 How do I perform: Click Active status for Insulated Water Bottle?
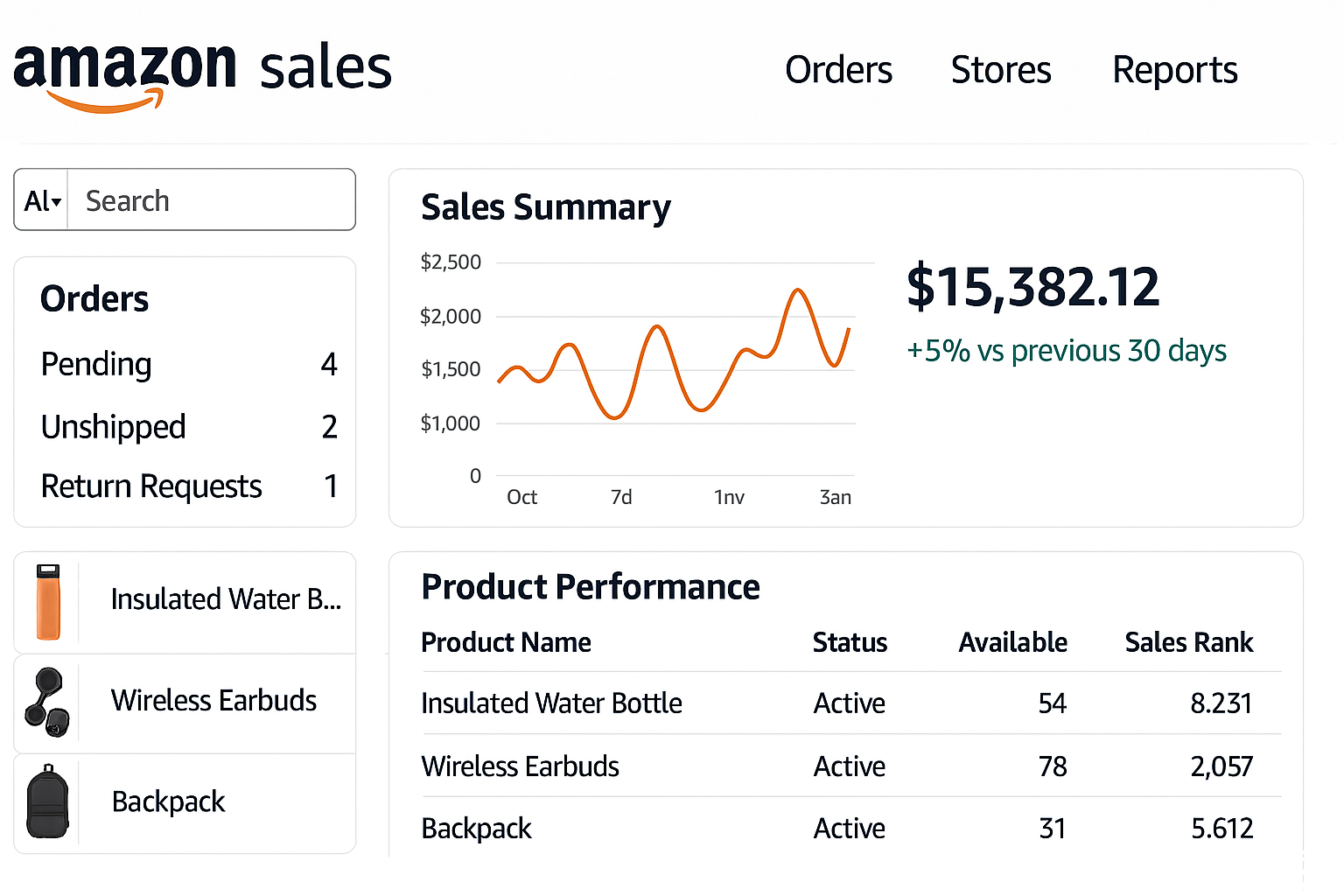click(x=850, y=703)
